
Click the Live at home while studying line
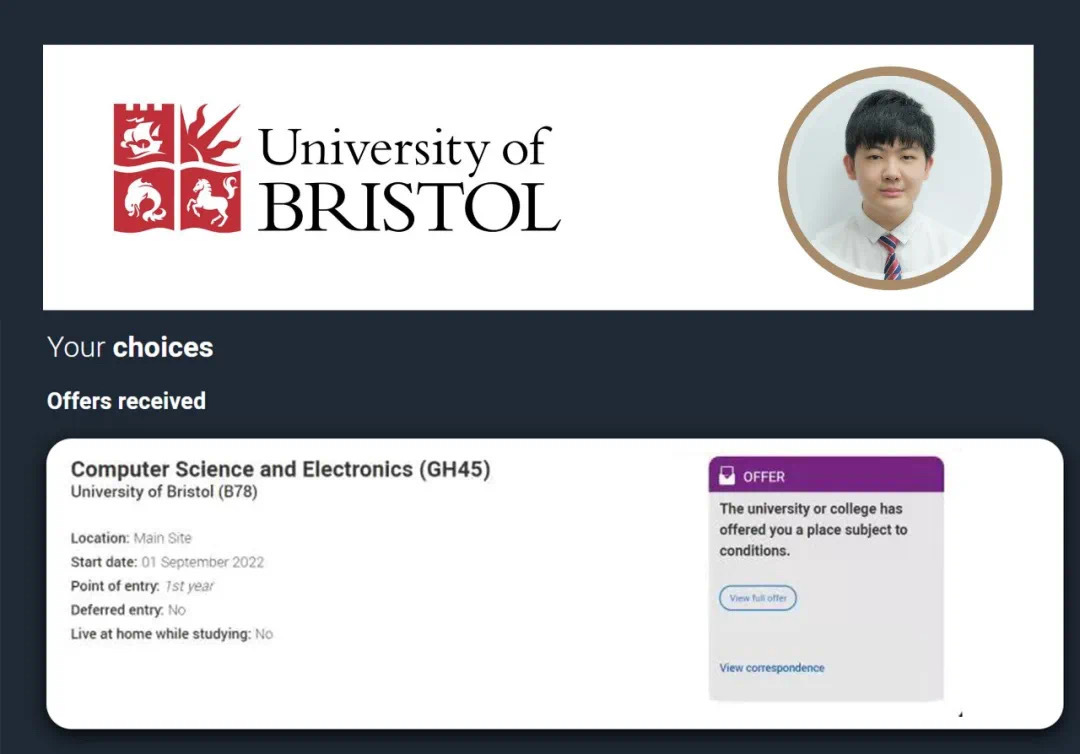[x=172, y=633]
